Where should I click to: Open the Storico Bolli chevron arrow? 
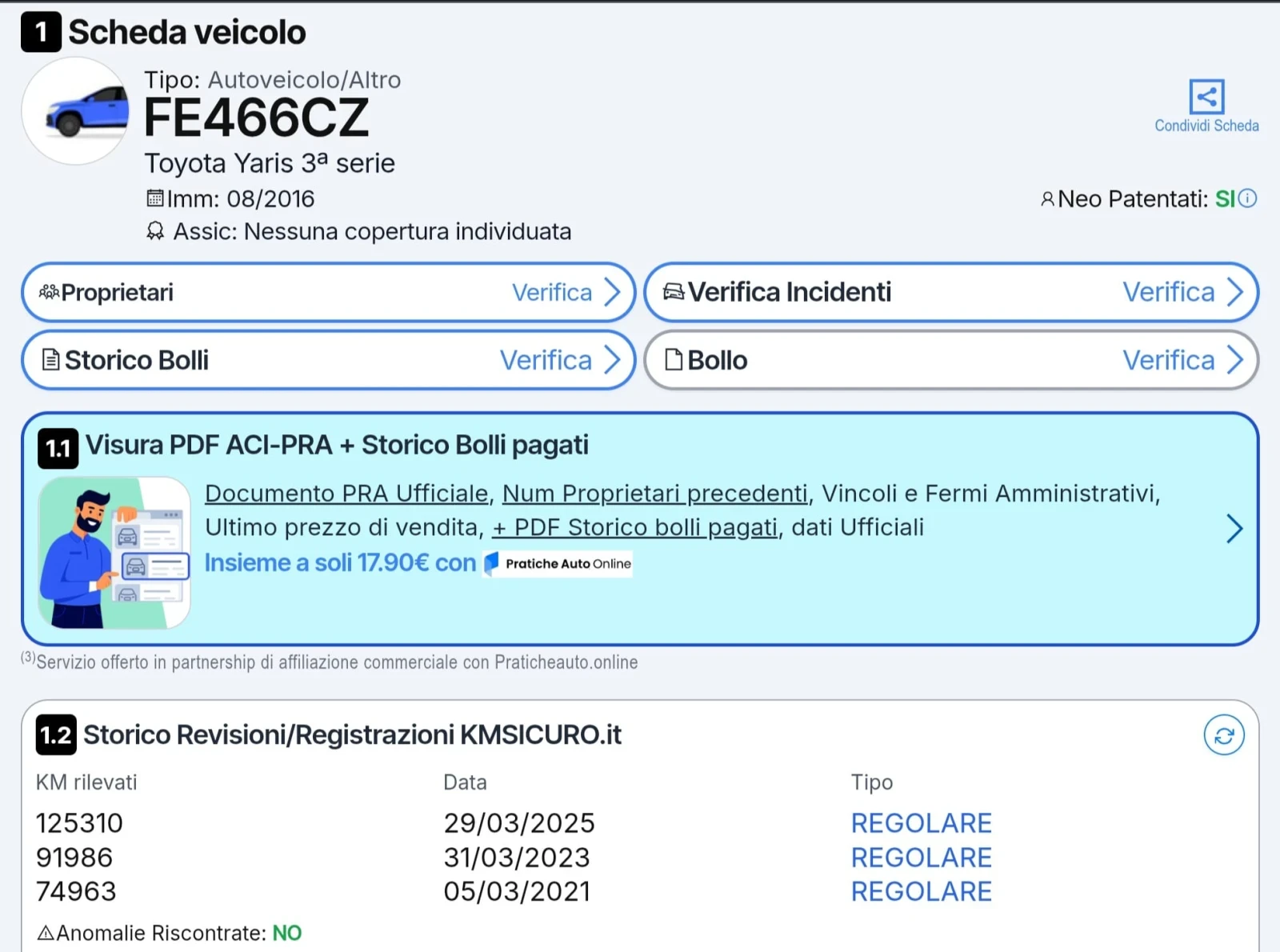[x=613, y=360]
